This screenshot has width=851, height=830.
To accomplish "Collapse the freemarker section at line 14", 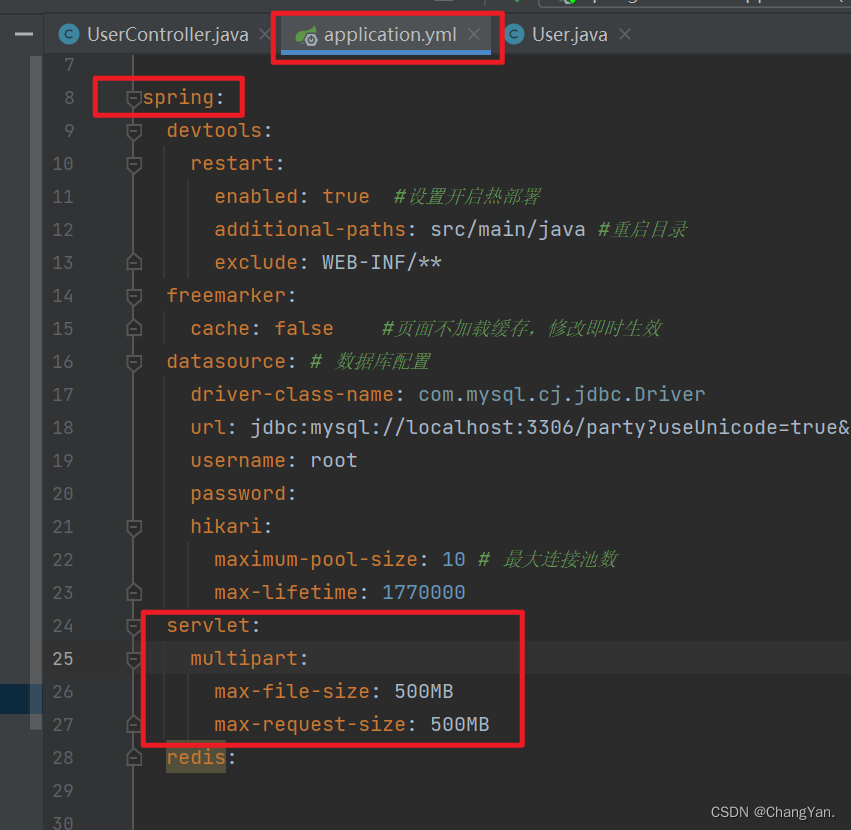I will coord(133,295).
